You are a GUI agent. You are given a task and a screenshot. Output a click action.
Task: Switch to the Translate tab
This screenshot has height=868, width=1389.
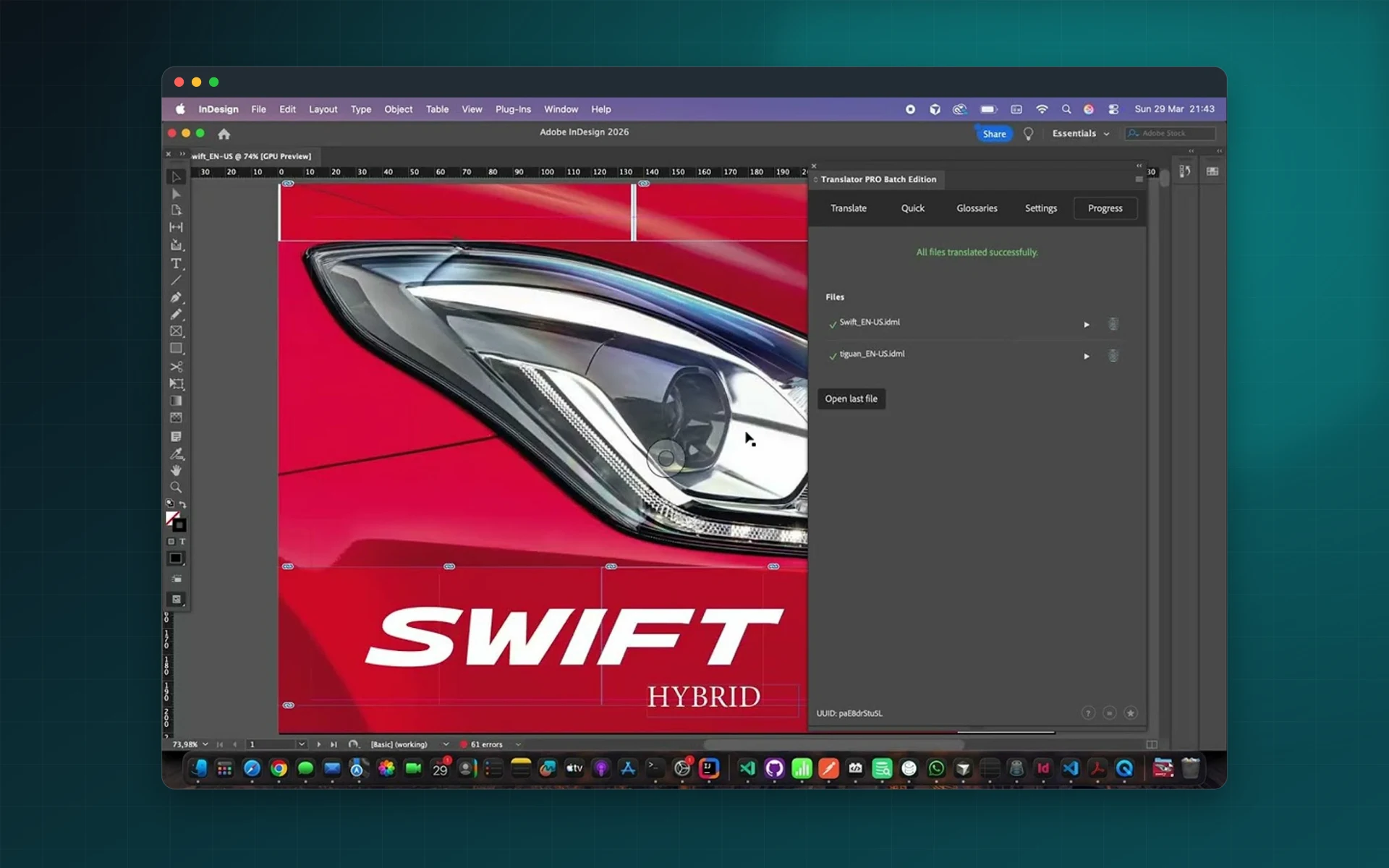[849, 208]
